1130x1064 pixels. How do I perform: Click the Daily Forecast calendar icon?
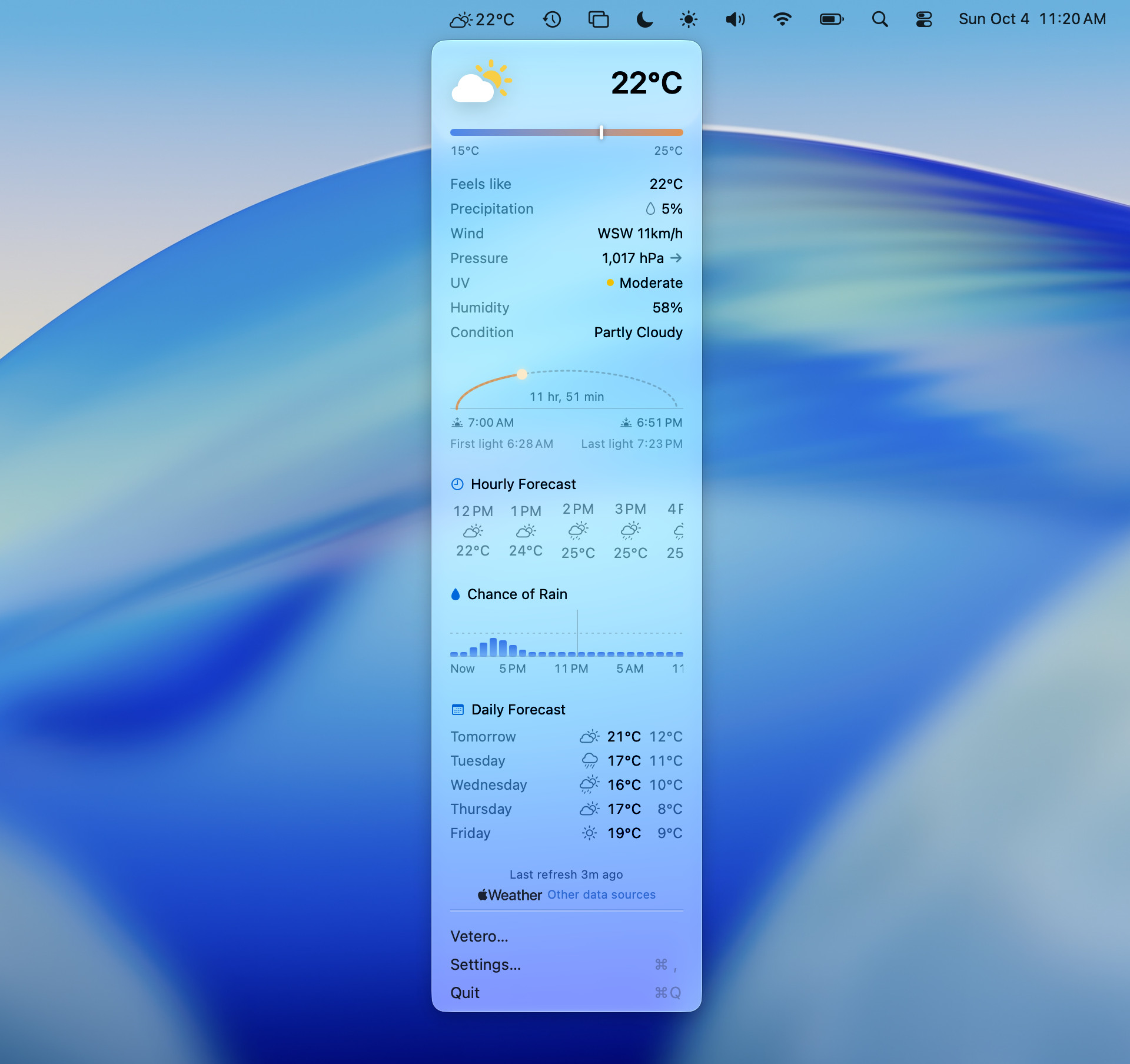457,710
